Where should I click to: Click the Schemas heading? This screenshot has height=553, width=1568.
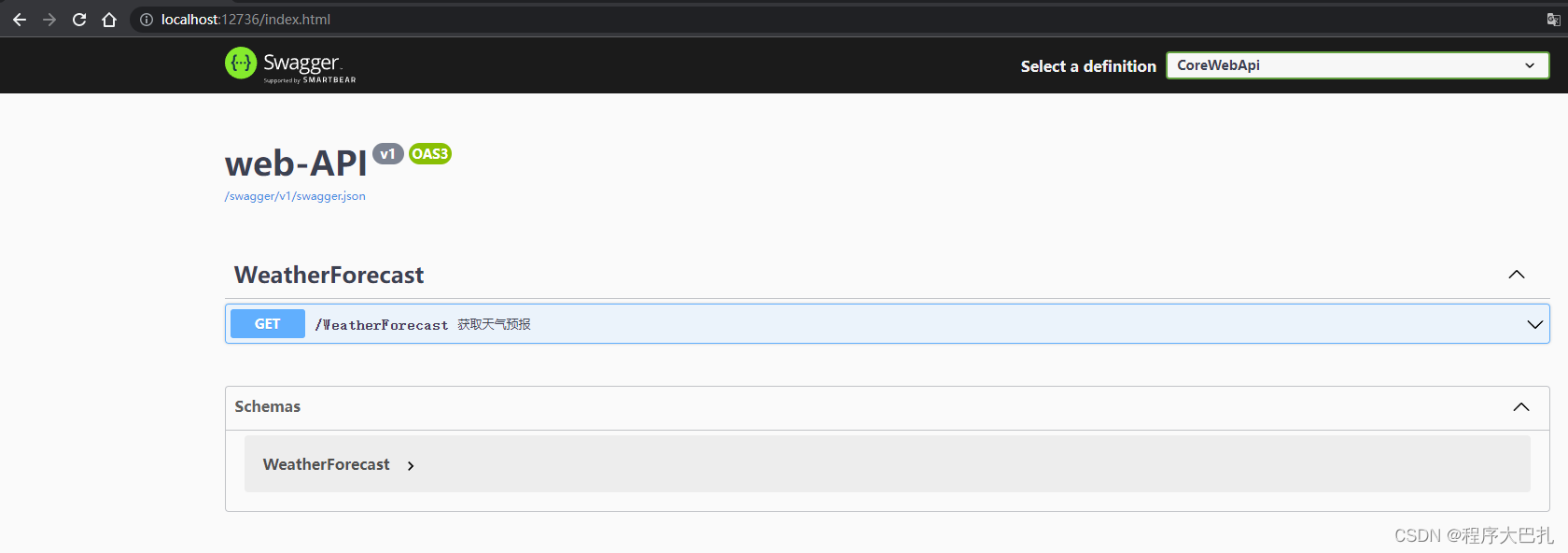point(268,406)
